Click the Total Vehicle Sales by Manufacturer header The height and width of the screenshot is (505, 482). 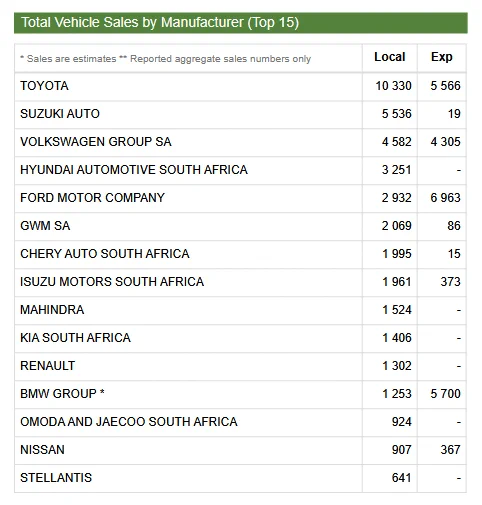241,23
